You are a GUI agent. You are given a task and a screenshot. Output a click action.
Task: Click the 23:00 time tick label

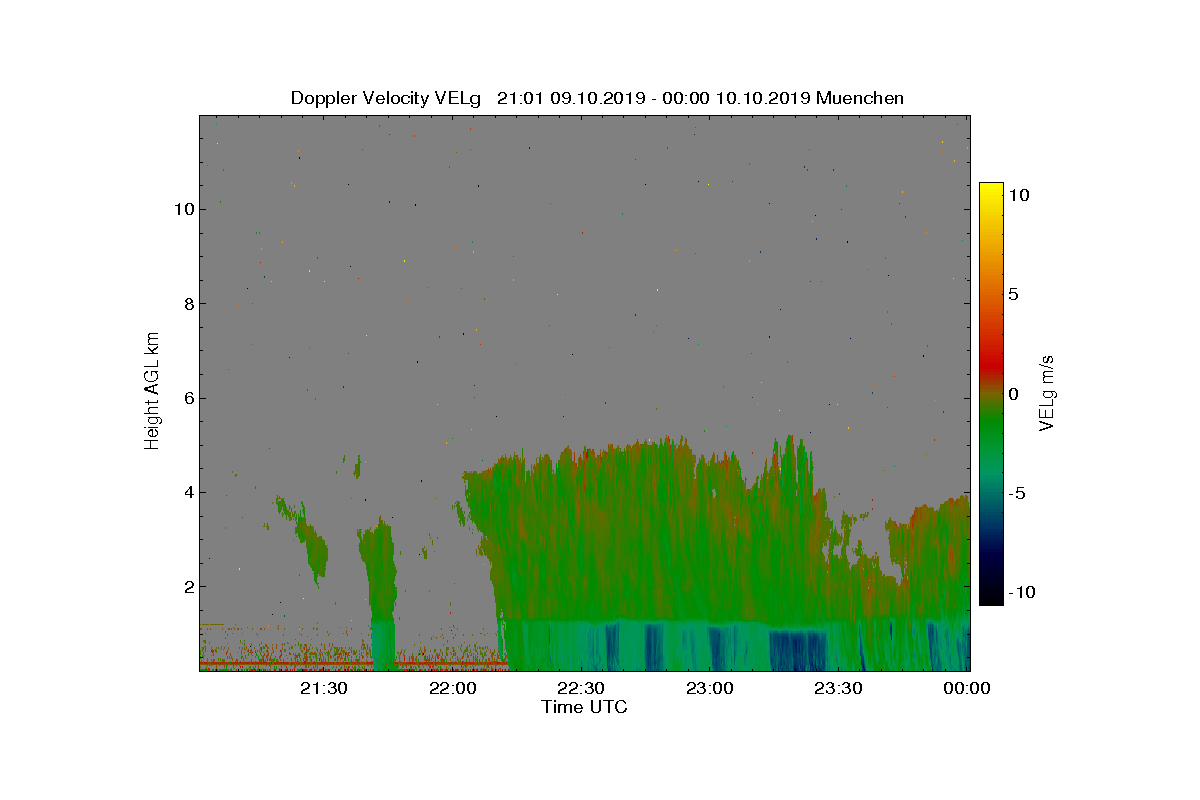click(710, 688)
